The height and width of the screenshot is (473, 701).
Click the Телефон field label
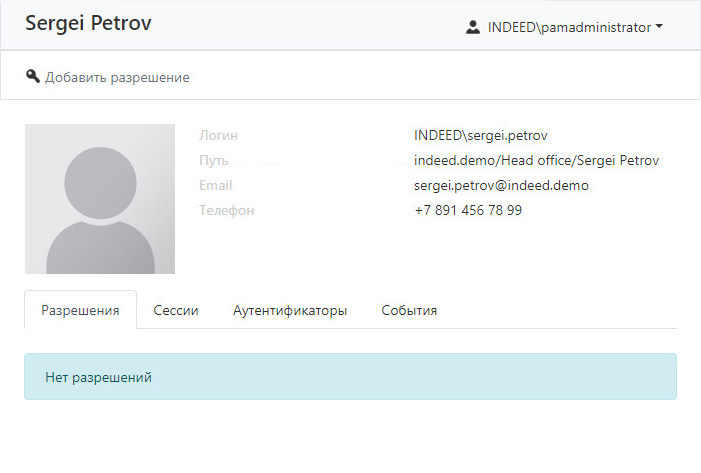click(x=227, y=210)
